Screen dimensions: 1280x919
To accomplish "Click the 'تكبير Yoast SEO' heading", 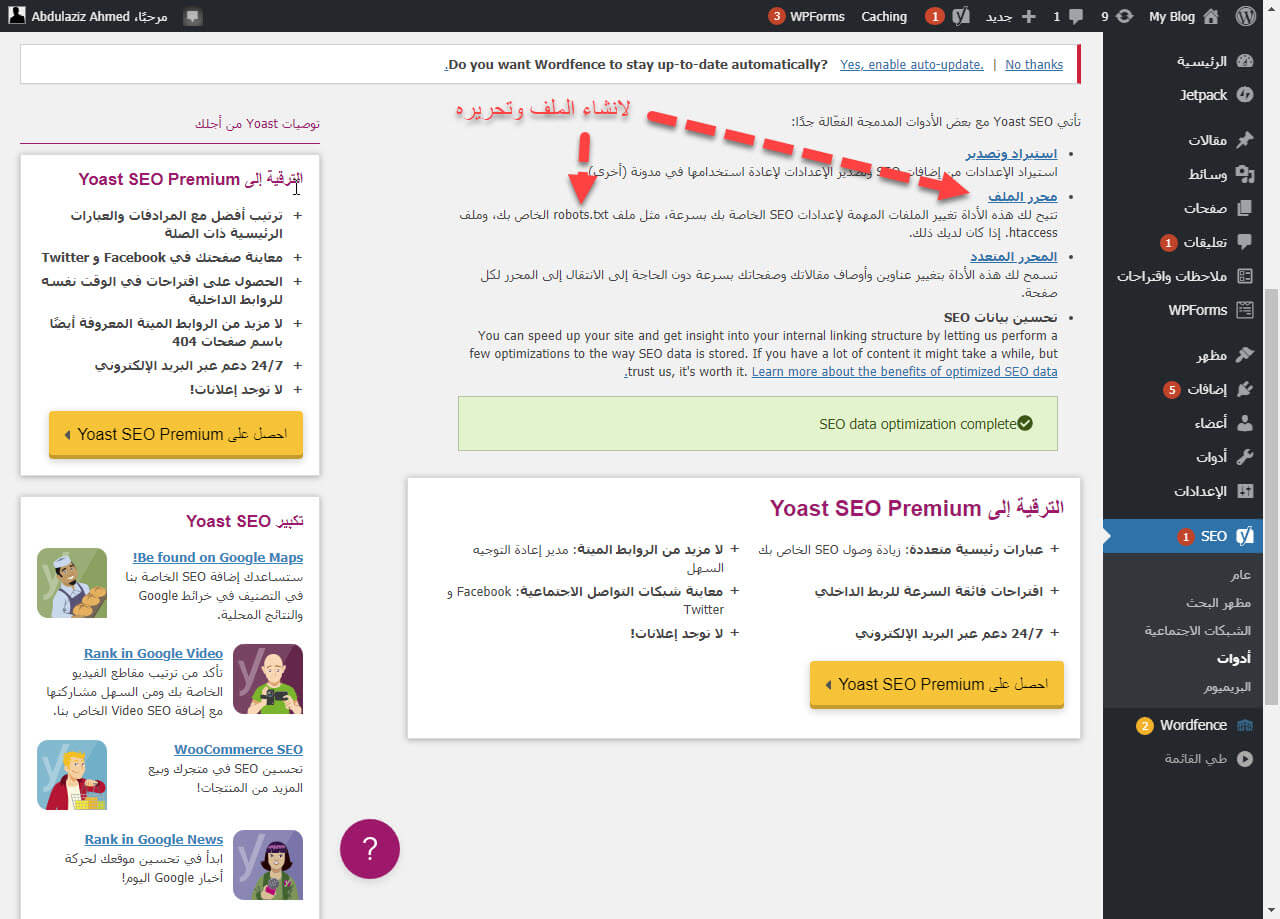I will [245, 521].
